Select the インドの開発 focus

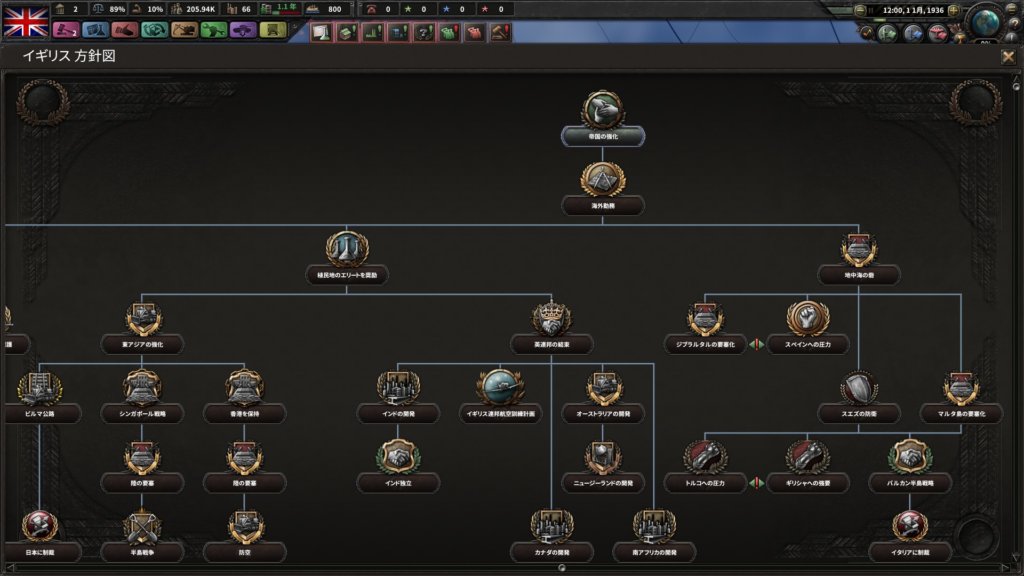click(x=398, y=396)
